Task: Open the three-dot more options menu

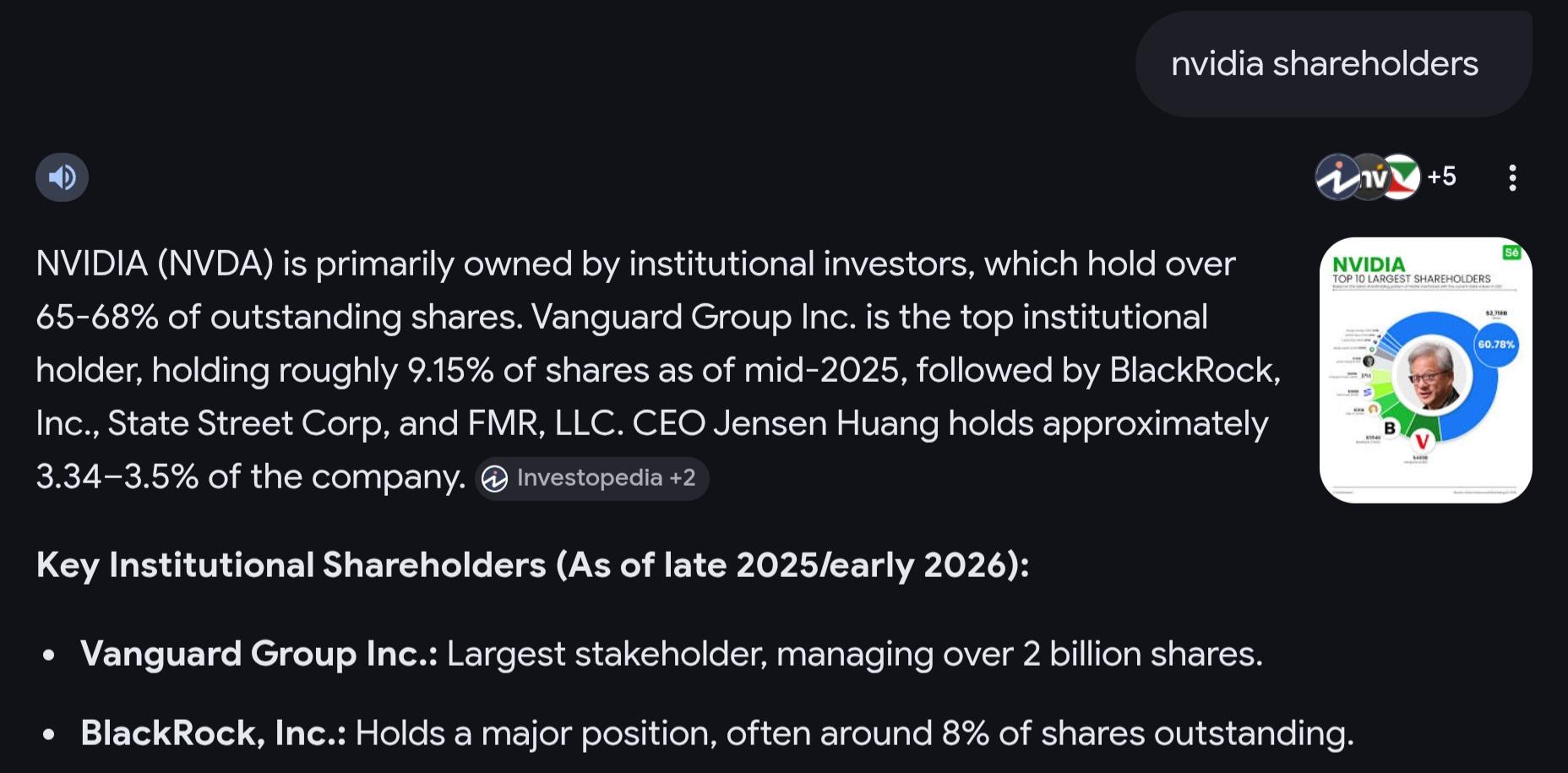Action: [x=1512, y=177]
